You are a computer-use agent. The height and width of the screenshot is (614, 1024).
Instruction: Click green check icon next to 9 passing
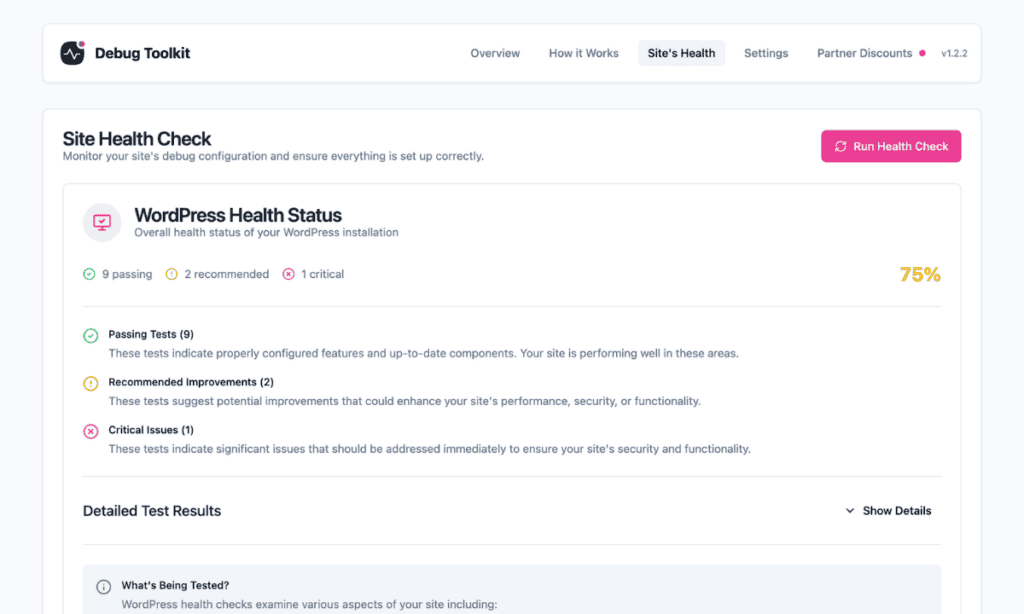point(89,274)
